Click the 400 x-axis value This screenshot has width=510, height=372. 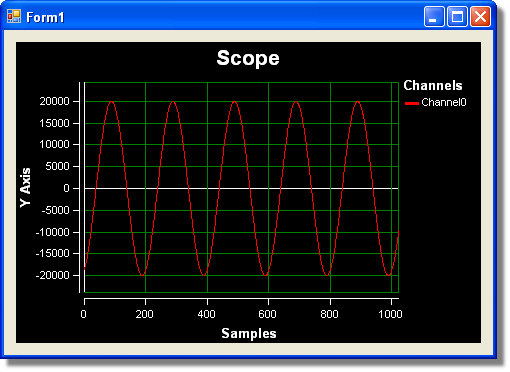tap(206, 314)
